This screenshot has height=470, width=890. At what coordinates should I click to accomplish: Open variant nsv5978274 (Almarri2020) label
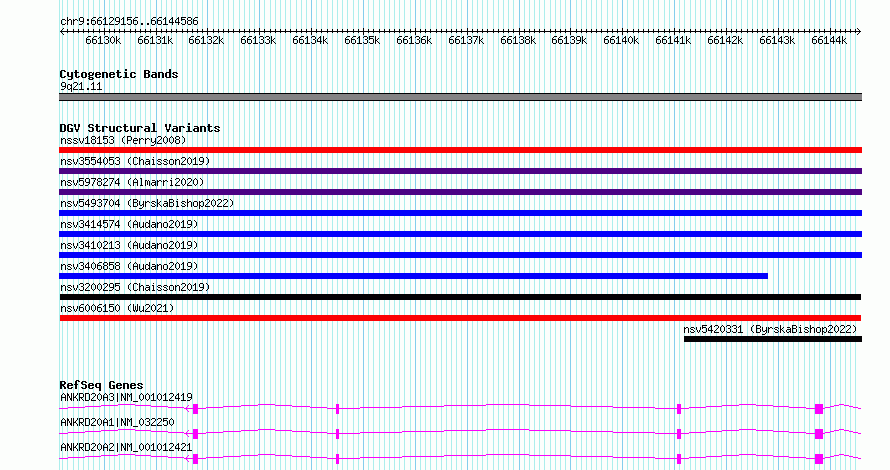tap(132, 182)
